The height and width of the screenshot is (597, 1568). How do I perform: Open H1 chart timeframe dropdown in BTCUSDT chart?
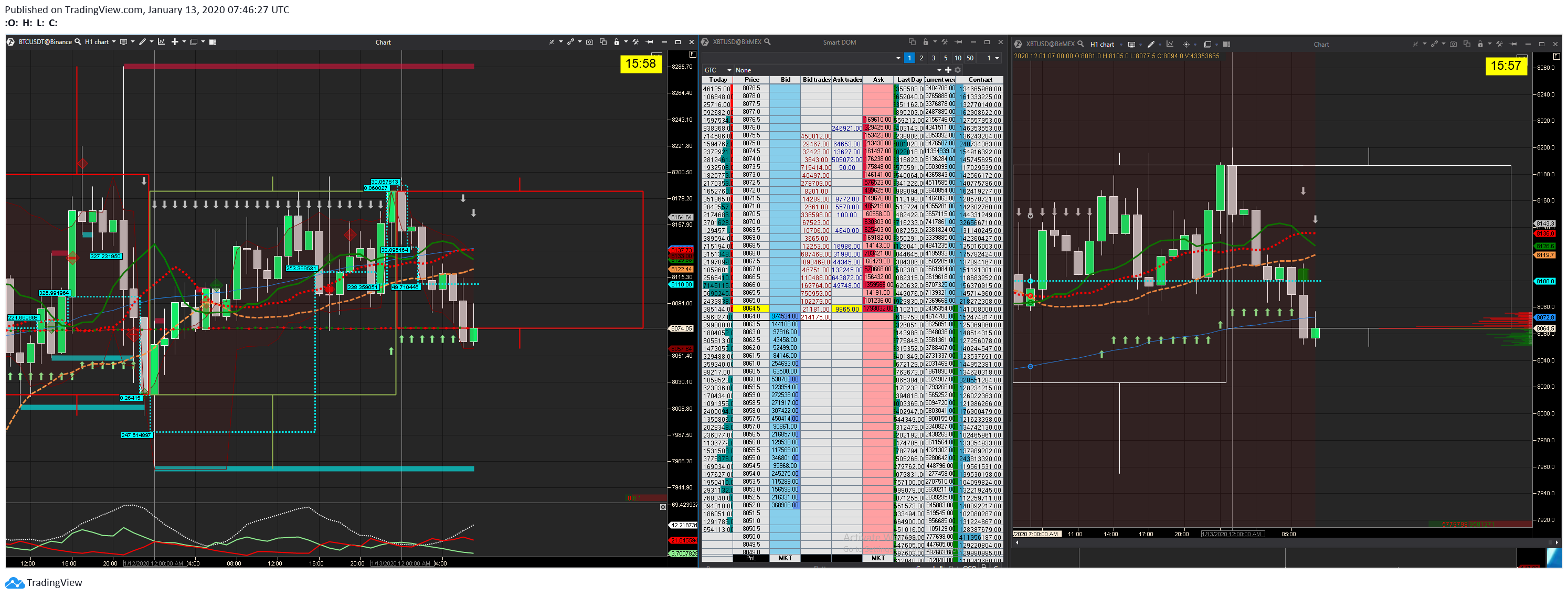click(100, 42)
